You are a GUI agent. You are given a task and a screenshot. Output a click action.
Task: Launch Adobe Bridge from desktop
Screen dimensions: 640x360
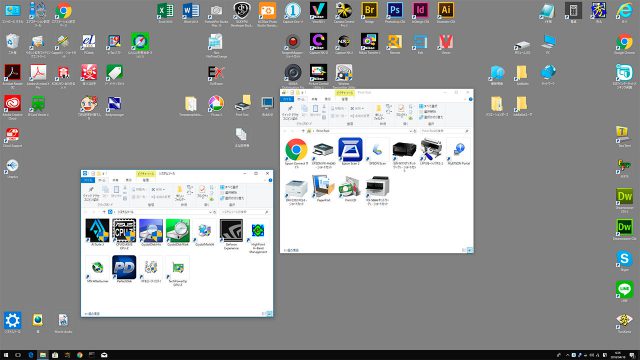click(x=369, y=10)
